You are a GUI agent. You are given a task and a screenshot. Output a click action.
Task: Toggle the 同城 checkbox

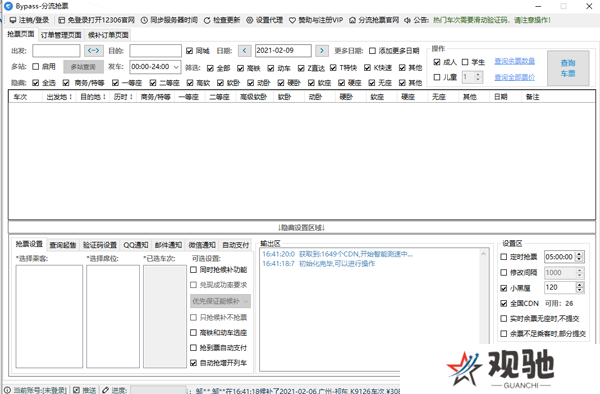coord(189,50)
